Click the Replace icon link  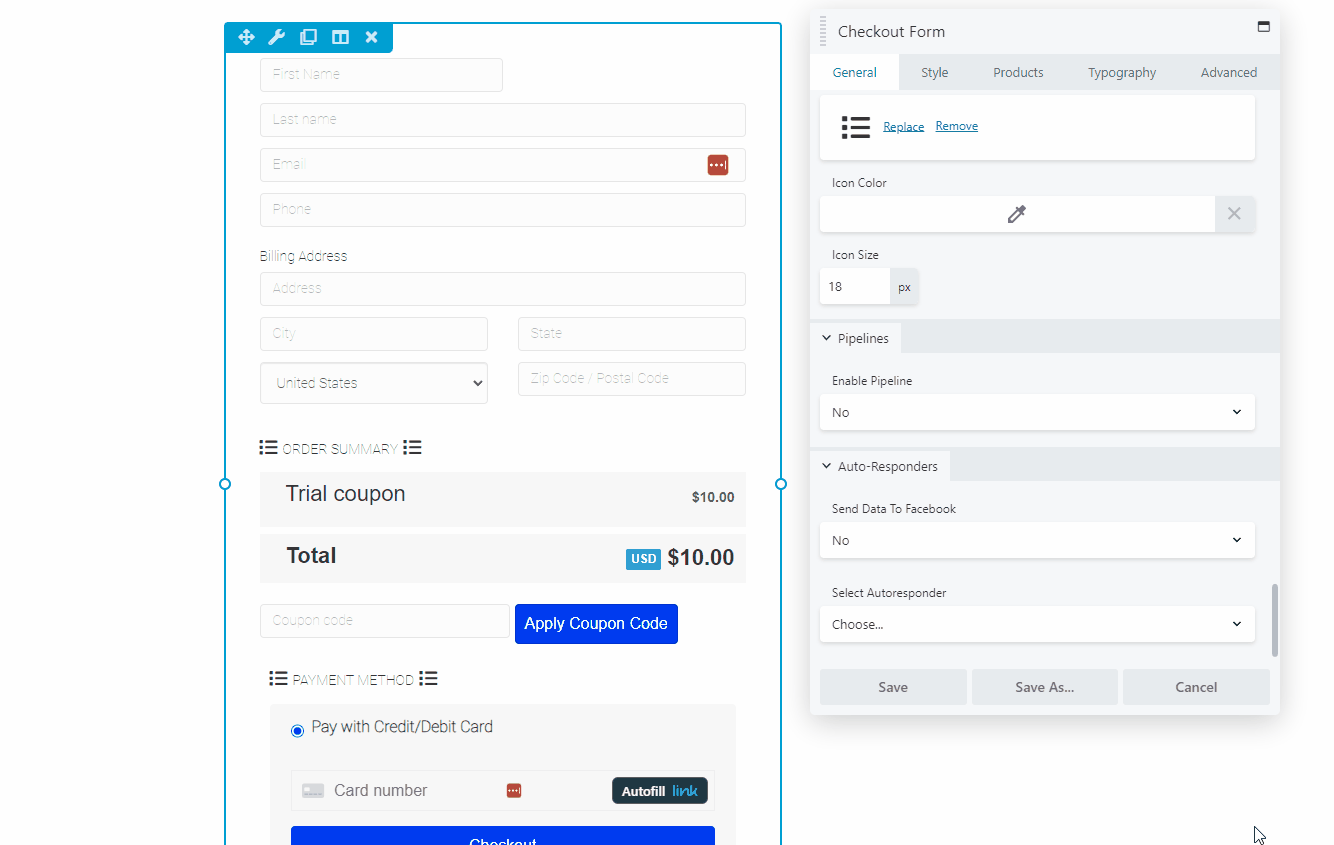click(903, 127)
